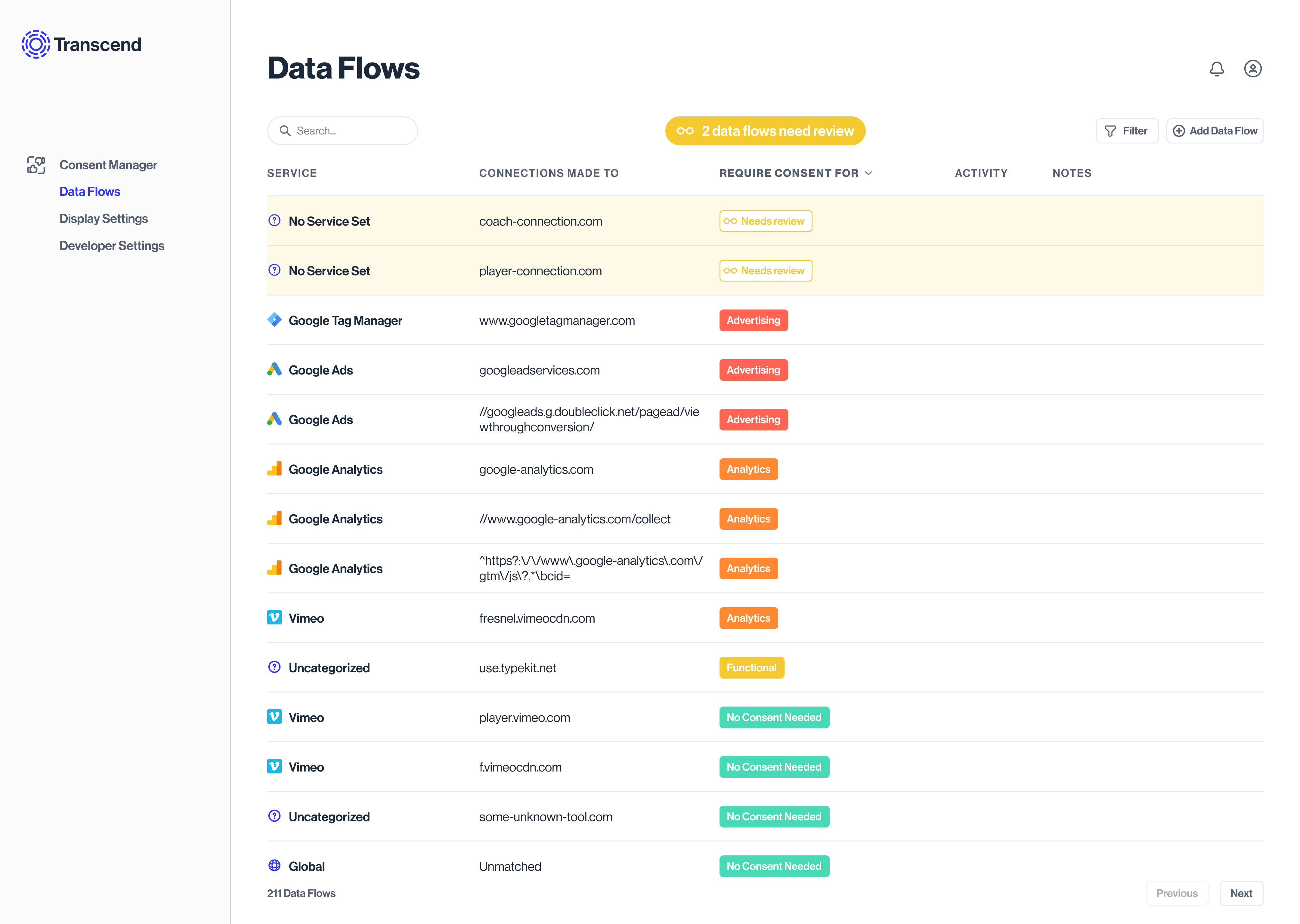This screenshot has height=924, width=1300.
Task: Click the coach-connection.com domain cell
Action: (x=541, y=221)
